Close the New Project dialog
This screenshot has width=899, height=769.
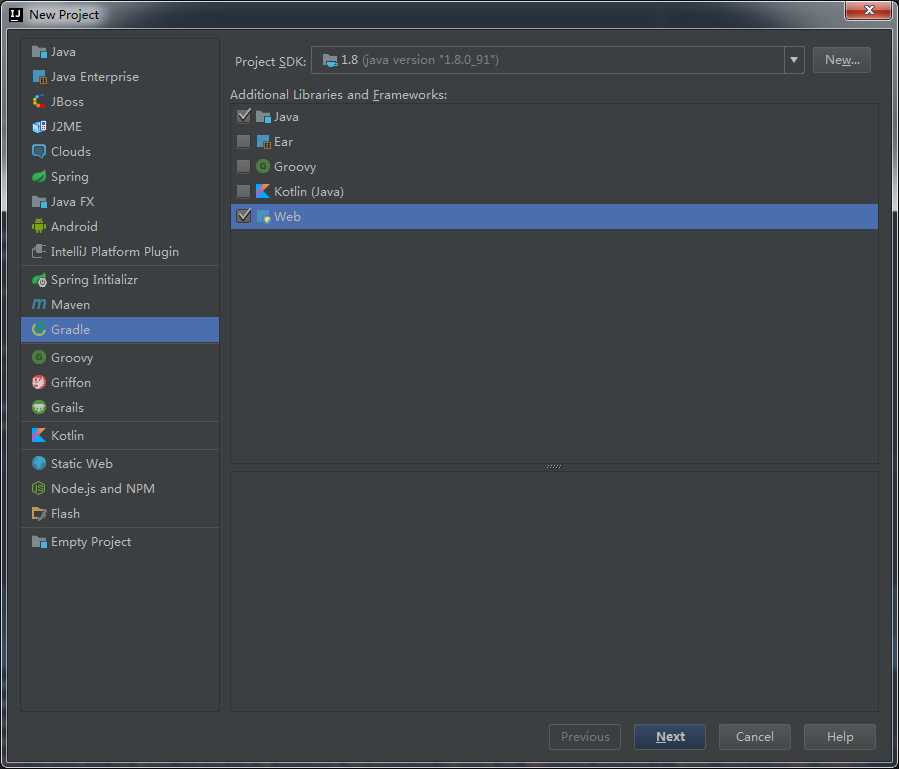pyautogui.click(x=869, y=10)
